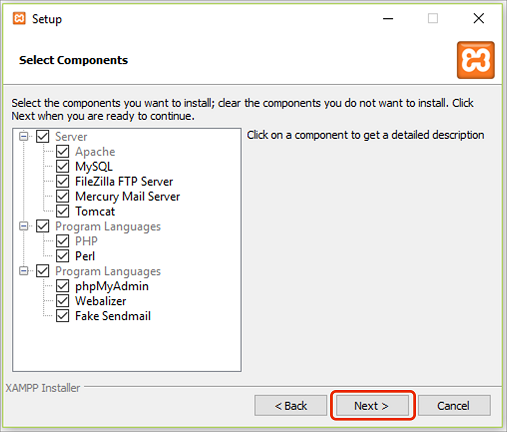The width and height of the screenshot is (507, 432).
Task: Select the phpMyAdmin tree label
Action: click(112, 286)
